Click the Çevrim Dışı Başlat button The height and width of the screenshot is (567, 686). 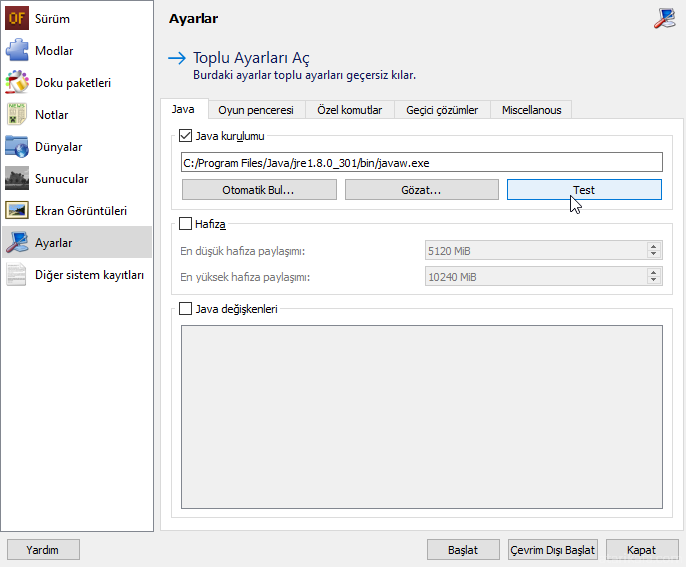[553, 550]
